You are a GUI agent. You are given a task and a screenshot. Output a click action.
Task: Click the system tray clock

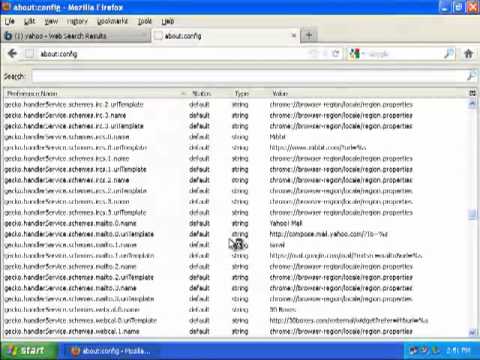click(x=458, y=351)
